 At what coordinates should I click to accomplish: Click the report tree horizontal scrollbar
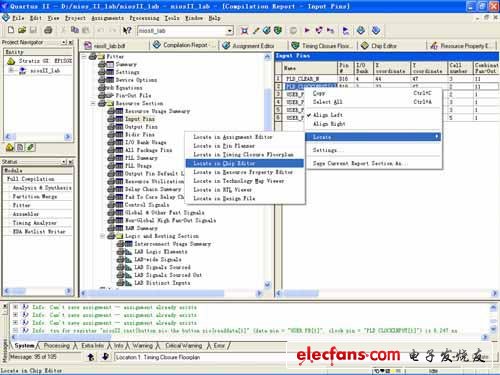click(172, 293)
